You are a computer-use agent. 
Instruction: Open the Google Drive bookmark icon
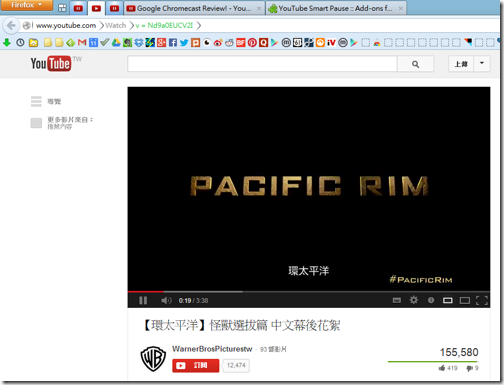pos(116,42)
